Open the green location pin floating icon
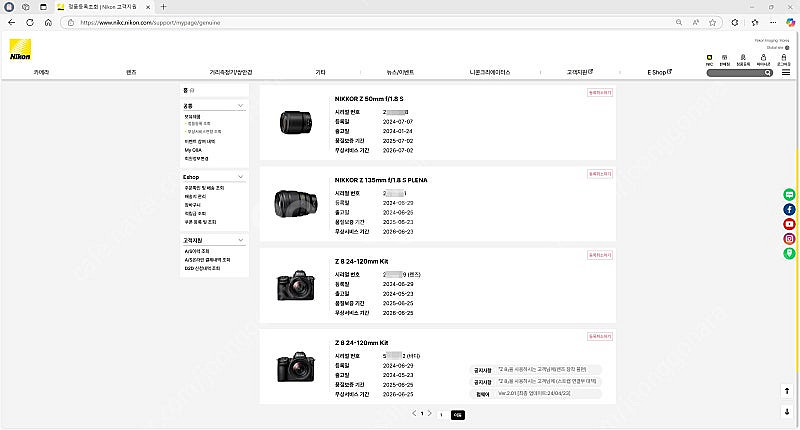 point(789,254)
